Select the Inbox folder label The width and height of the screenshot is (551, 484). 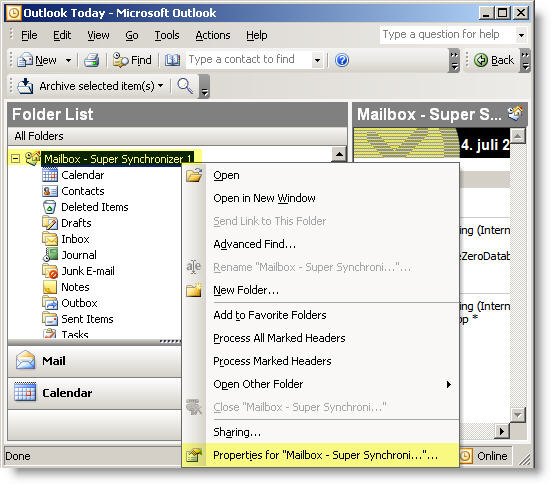75,239
